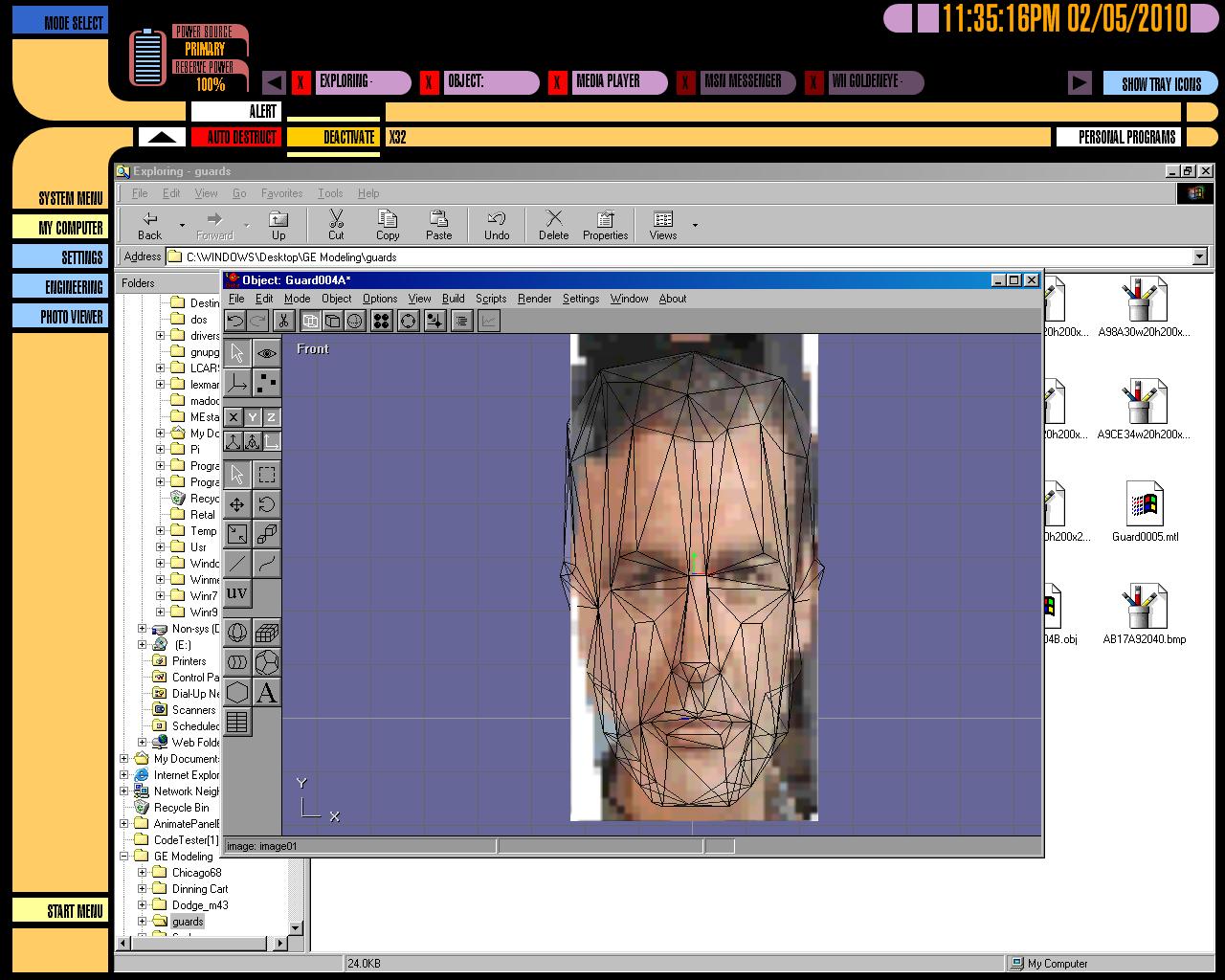Open the Scripts menu

[x=491, y=299]
